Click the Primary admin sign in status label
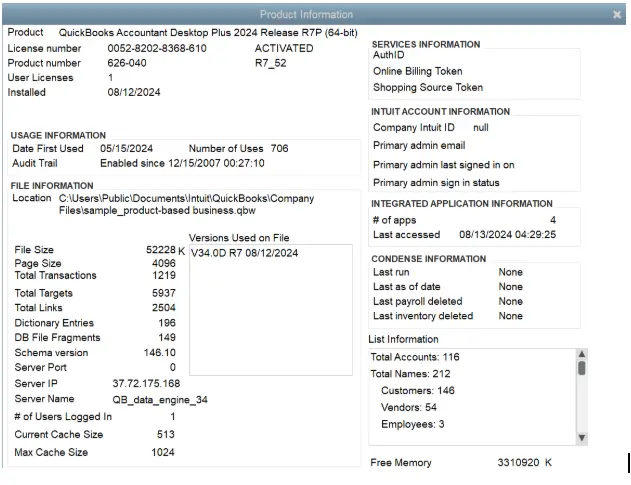This screenshot has width=631, height=485. click(436, 183)
